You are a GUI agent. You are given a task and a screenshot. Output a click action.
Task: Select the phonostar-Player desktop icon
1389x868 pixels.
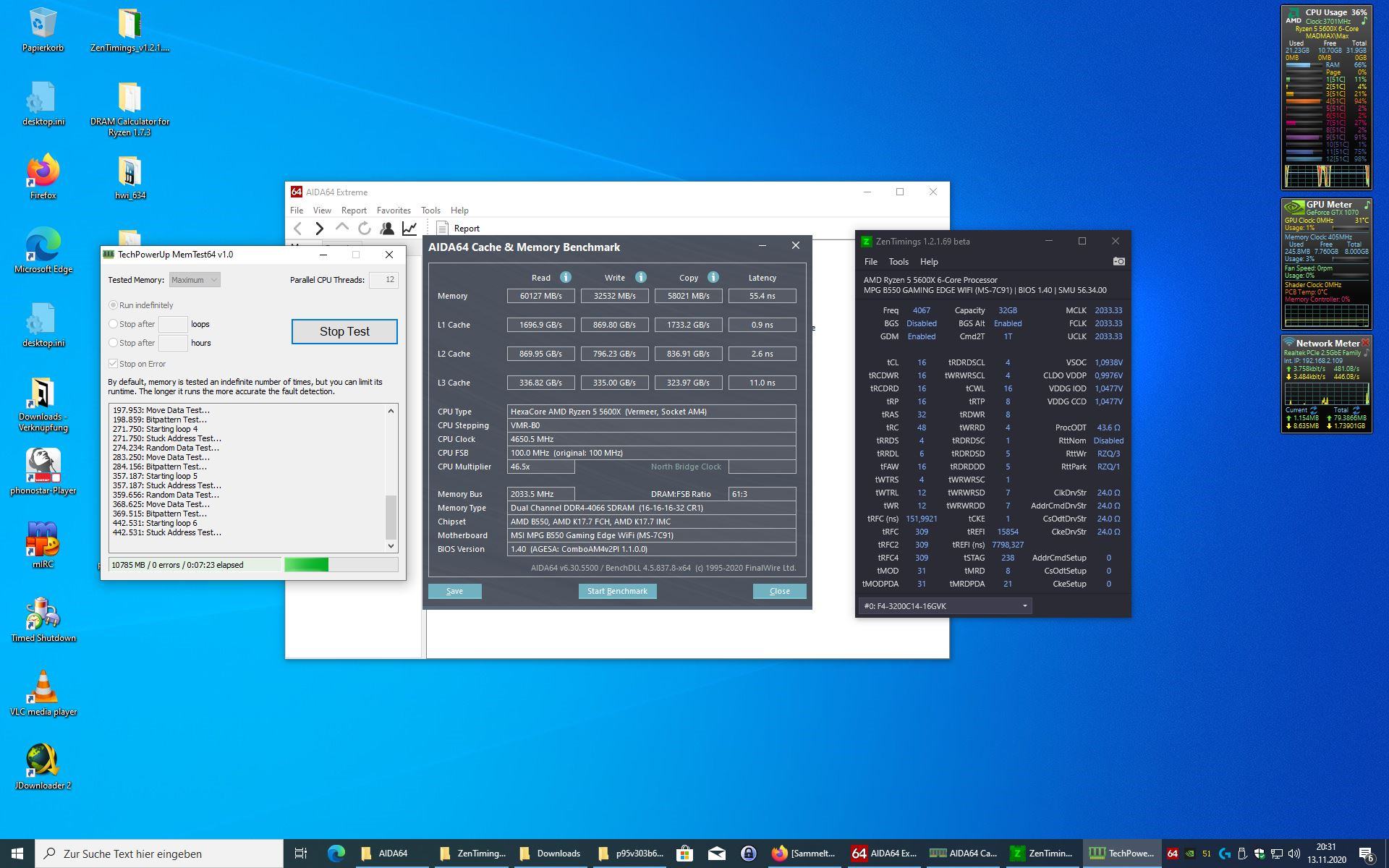43,472
